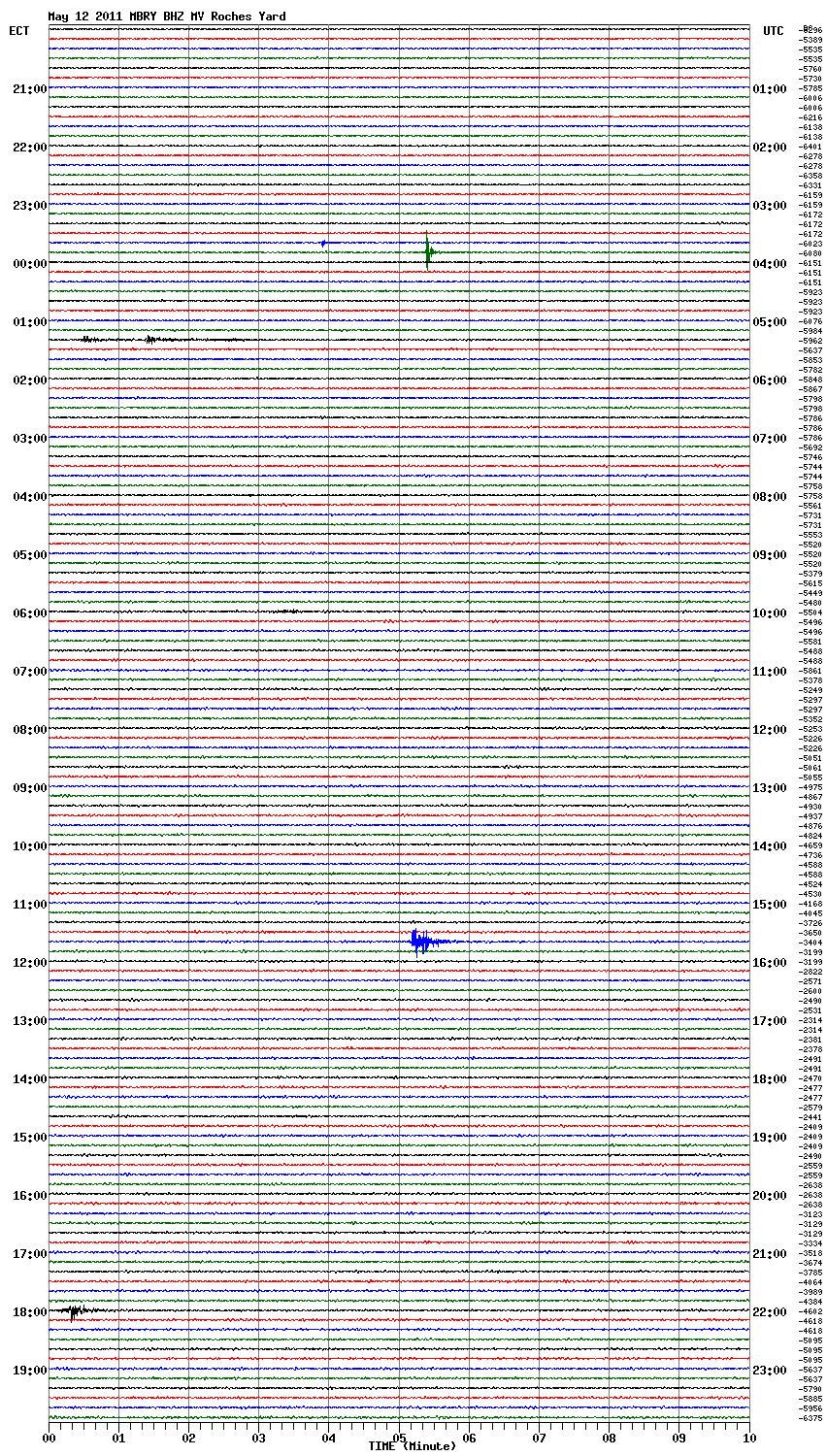Image resolution: width=827 pixels, height=1456 pixels.
Task: Click the offset value "-5885"
Action: (x=810, y=1399)
